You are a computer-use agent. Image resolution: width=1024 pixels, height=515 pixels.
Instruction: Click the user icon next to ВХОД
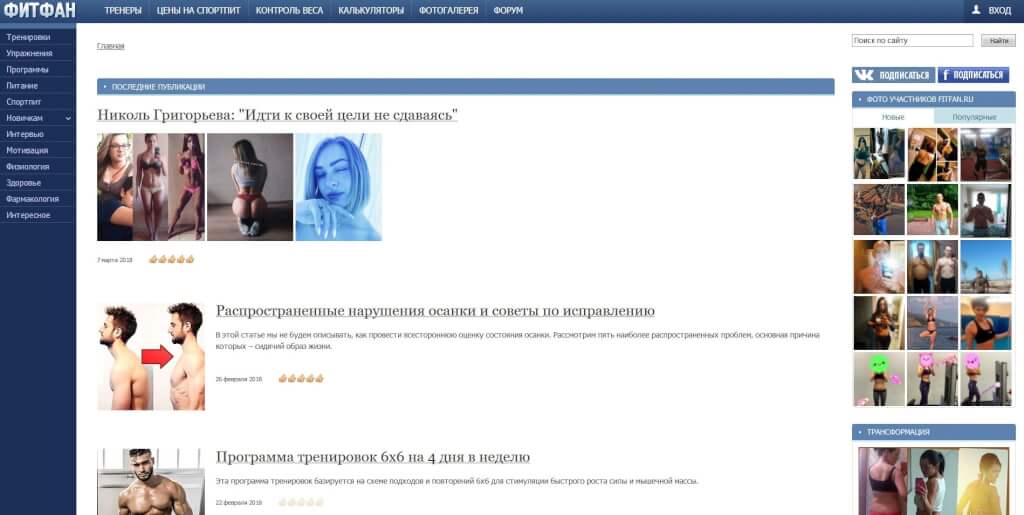coord(976,10)
